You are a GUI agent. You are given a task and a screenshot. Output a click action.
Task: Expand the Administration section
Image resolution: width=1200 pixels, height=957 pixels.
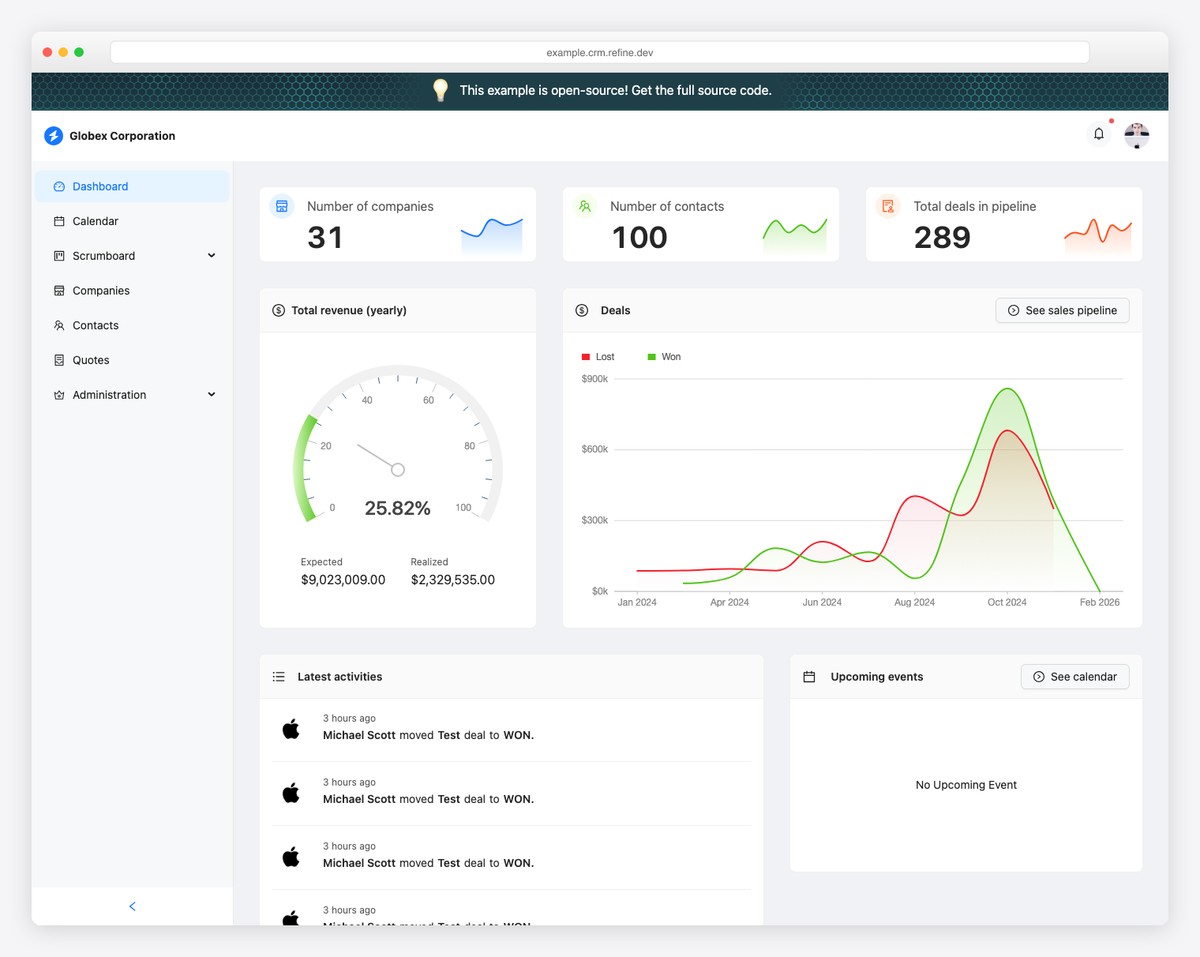(x=211, y=394)
